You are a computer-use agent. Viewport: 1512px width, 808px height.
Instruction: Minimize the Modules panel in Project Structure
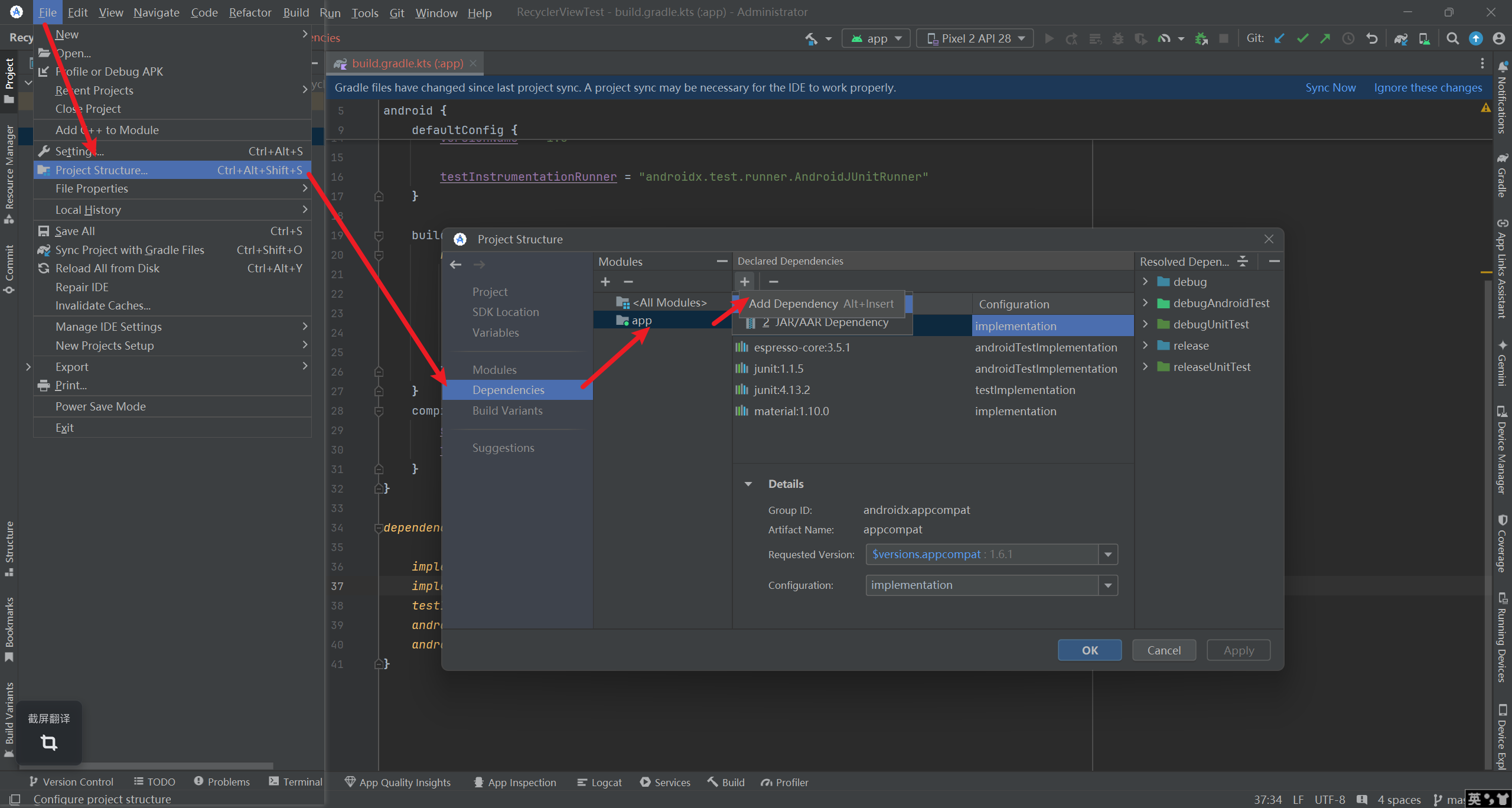(x=722, y=261)
